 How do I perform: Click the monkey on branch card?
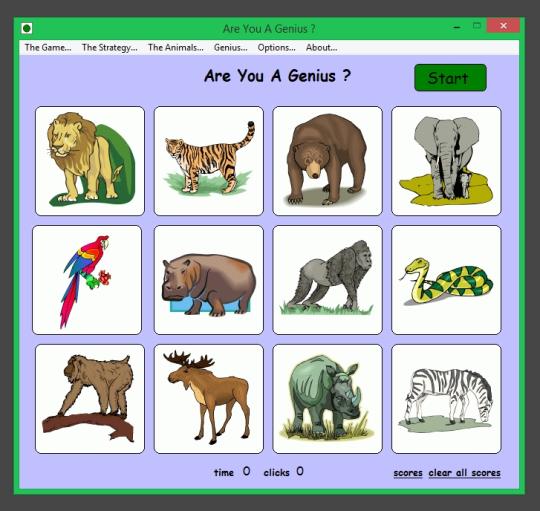pyautogui.click(x=90, y=399)
